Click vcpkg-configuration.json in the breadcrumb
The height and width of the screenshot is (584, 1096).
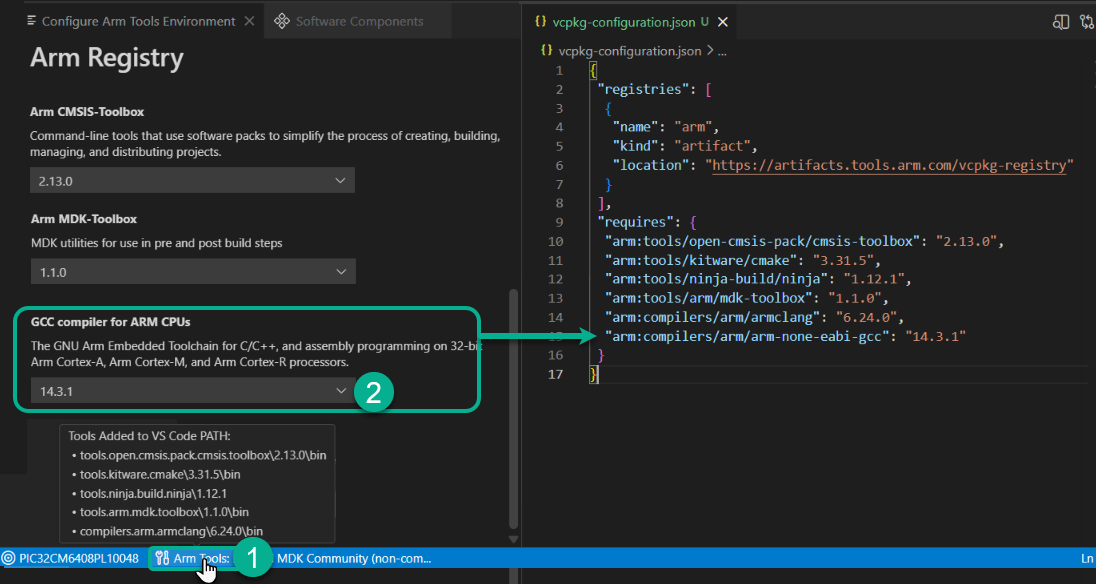pos(630,51)
